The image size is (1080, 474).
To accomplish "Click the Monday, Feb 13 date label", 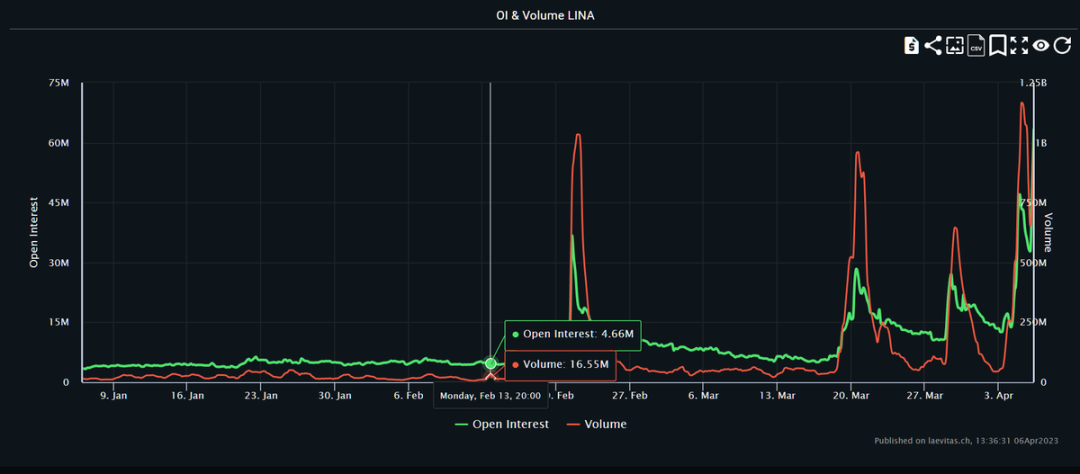I will pyautogui.click(x=489, y=397).
